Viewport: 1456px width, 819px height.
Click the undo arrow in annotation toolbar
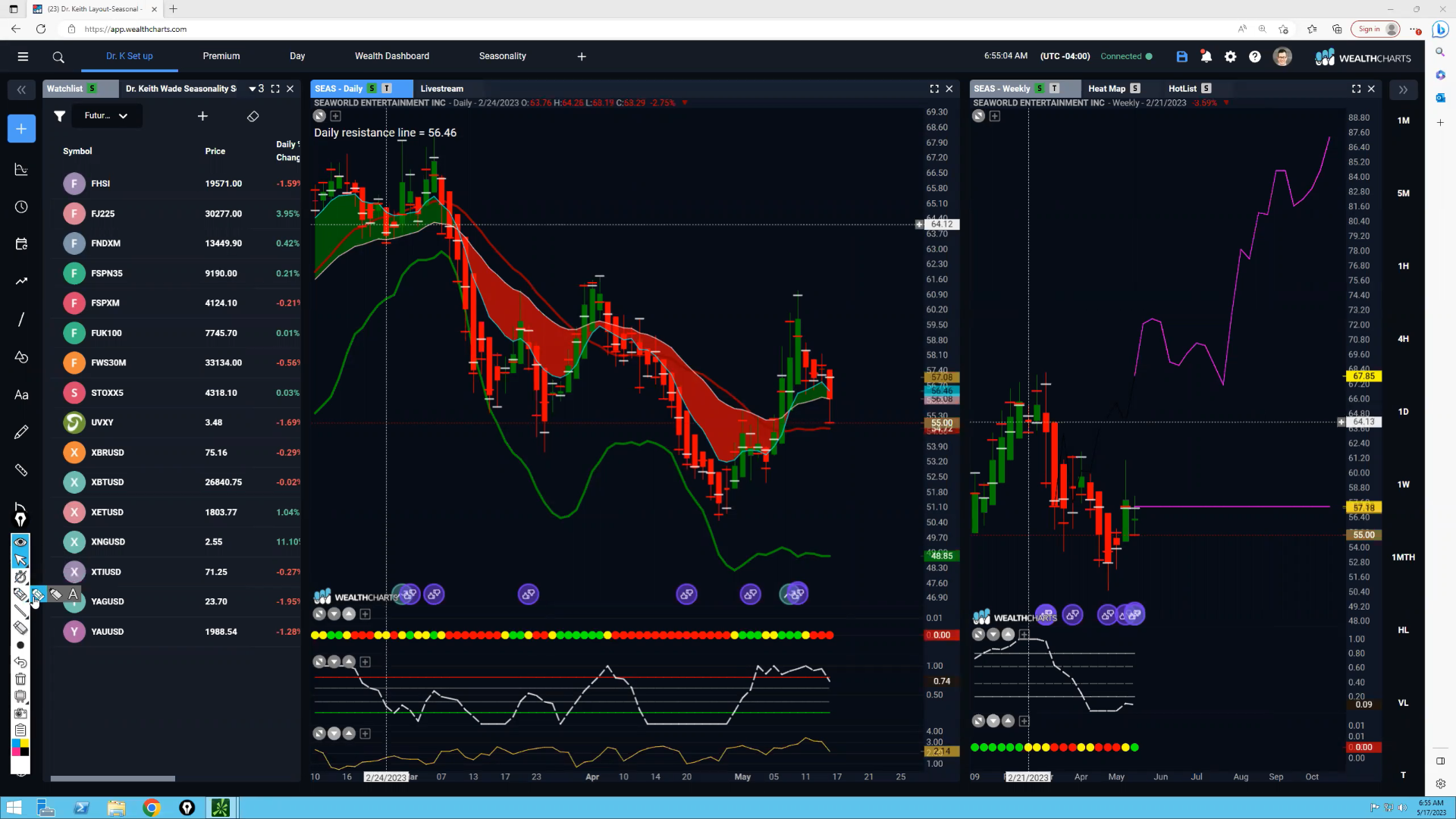coord(20,662)
